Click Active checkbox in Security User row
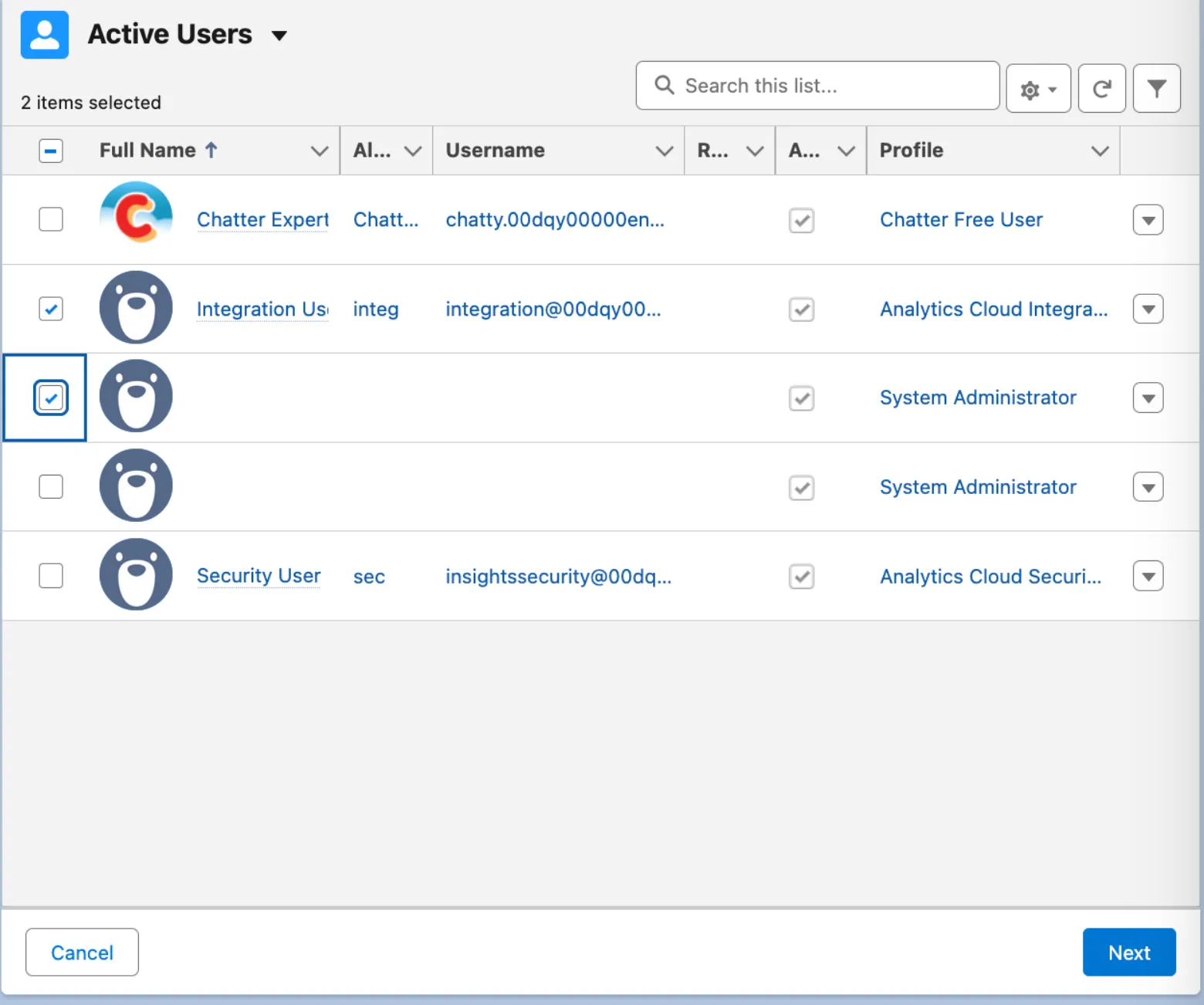 [802, 577]
